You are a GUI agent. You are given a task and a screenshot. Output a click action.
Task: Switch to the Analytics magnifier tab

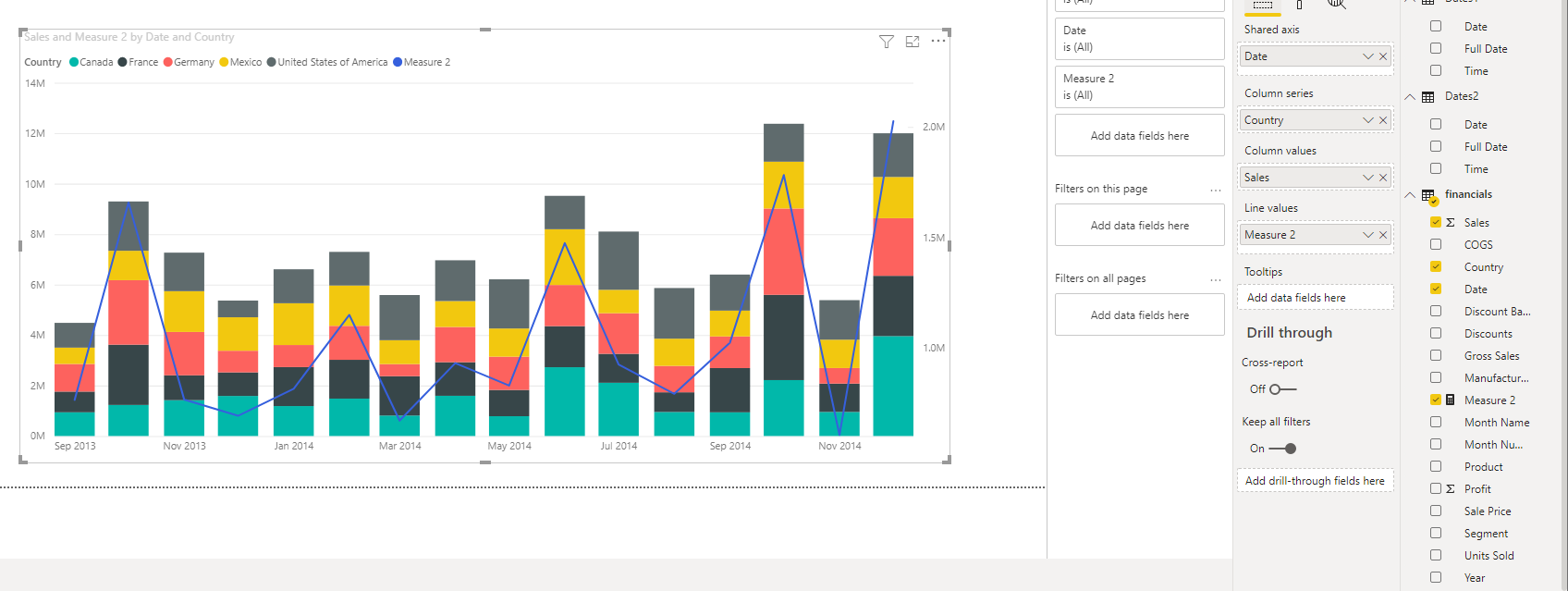[1337, 4]
